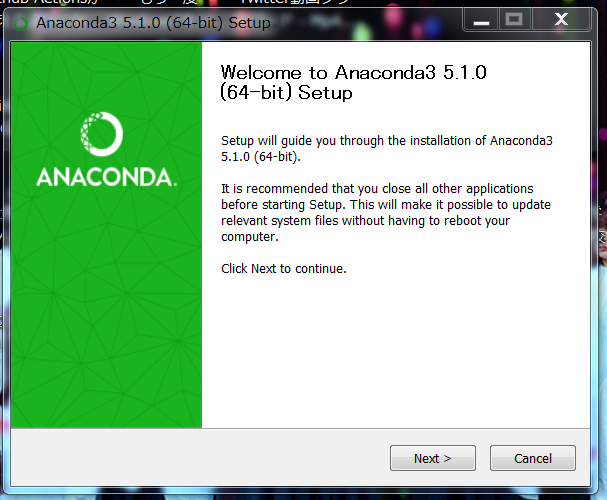Screen dimensions: 607x500
Task: Click the Next > button
Action: 433,458
